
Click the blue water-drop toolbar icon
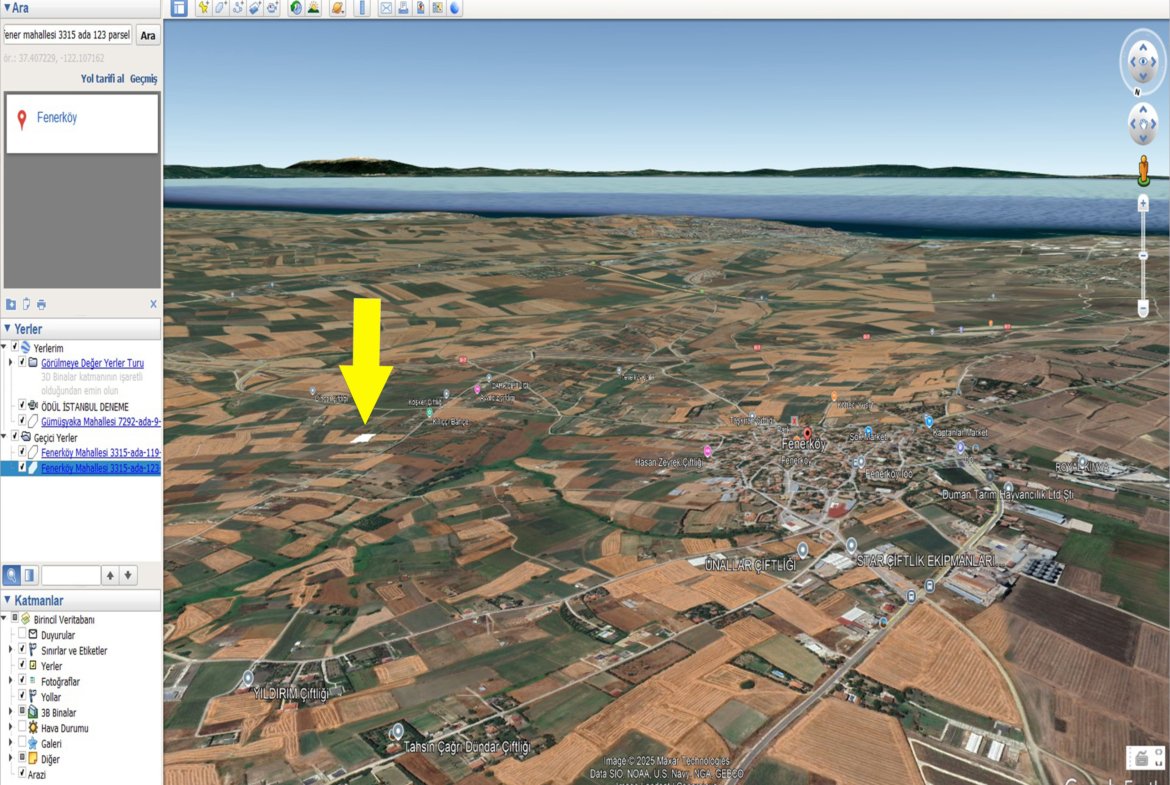(454, 8)
